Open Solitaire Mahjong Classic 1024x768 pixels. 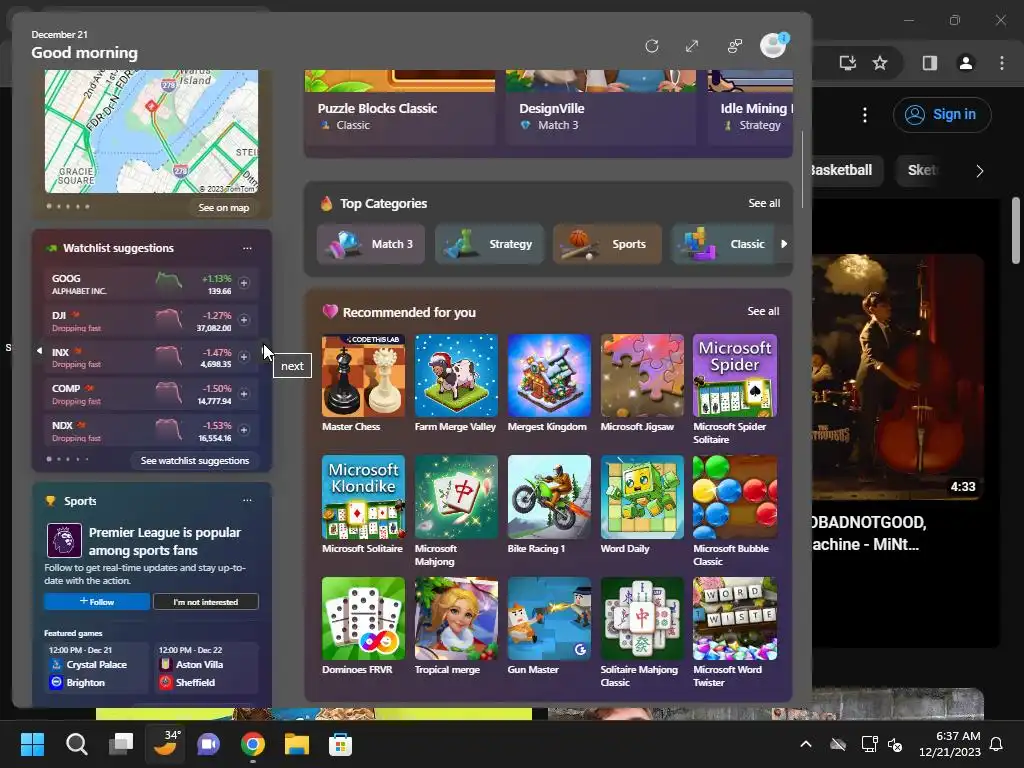642,632
